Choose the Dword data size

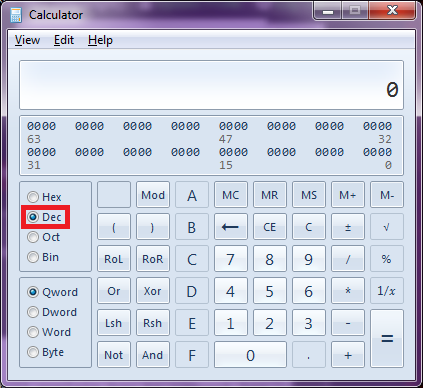52,312
